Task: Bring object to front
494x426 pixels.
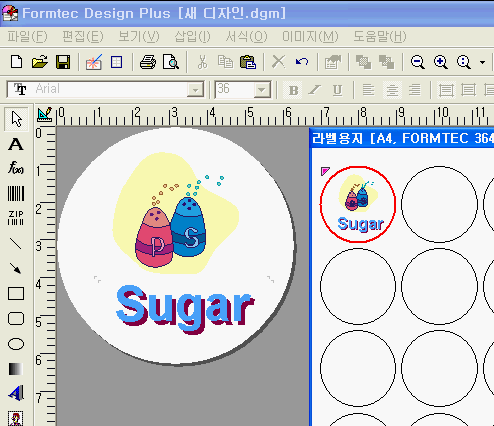Action: point(363,62)
